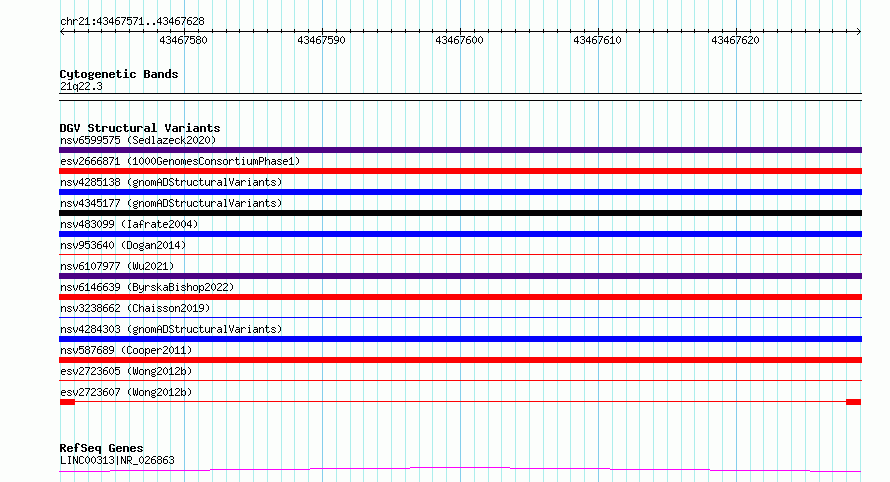The width and height of the screenshot is (890, 482).
Task: Click the red bar under nsv587689
Action: [x=460, y=360]
